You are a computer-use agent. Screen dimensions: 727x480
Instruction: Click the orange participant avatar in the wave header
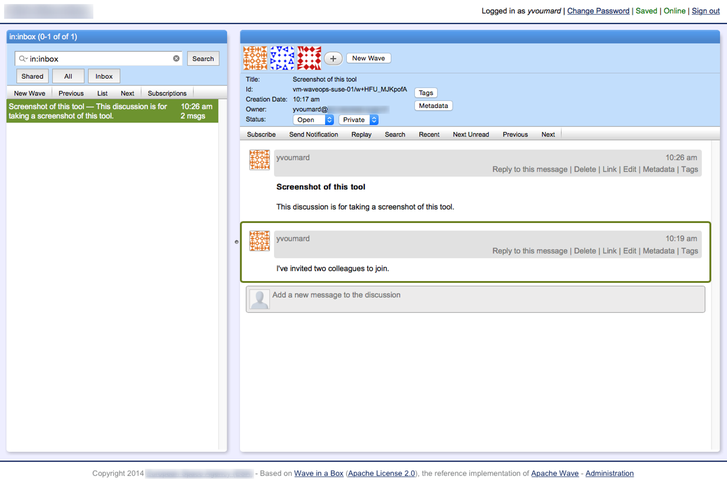(x=257, y=58)
